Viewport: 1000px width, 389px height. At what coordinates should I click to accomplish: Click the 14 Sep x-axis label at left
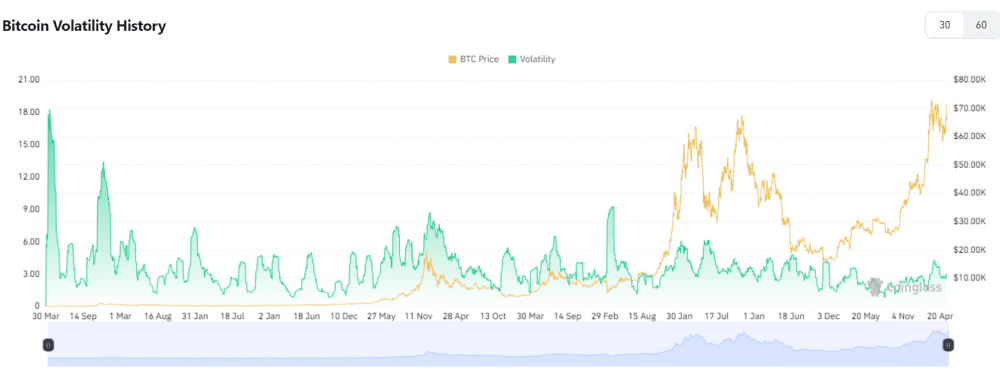point(84,316)
